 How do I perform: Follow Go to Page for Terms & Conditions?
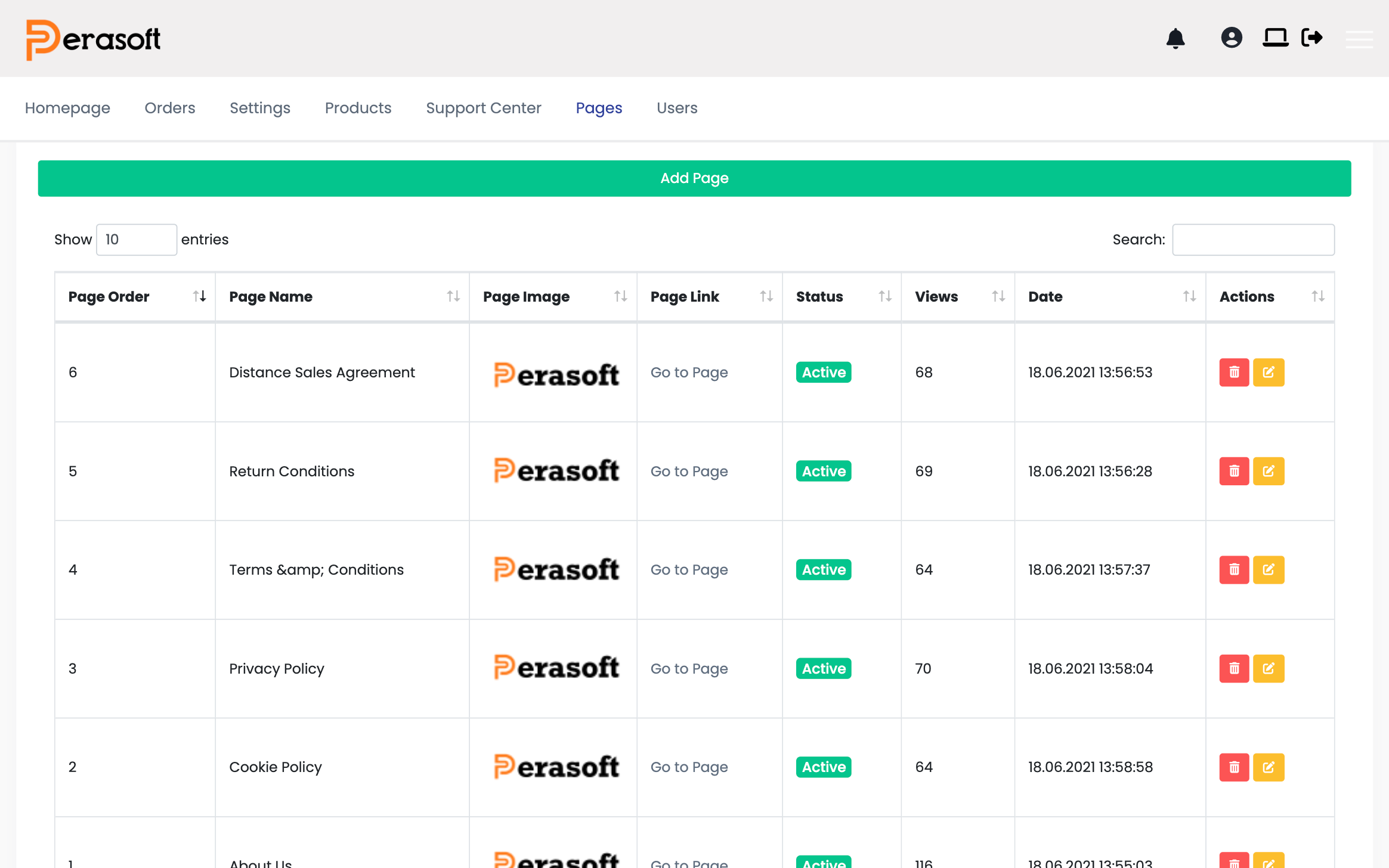[x=689, y=570]
